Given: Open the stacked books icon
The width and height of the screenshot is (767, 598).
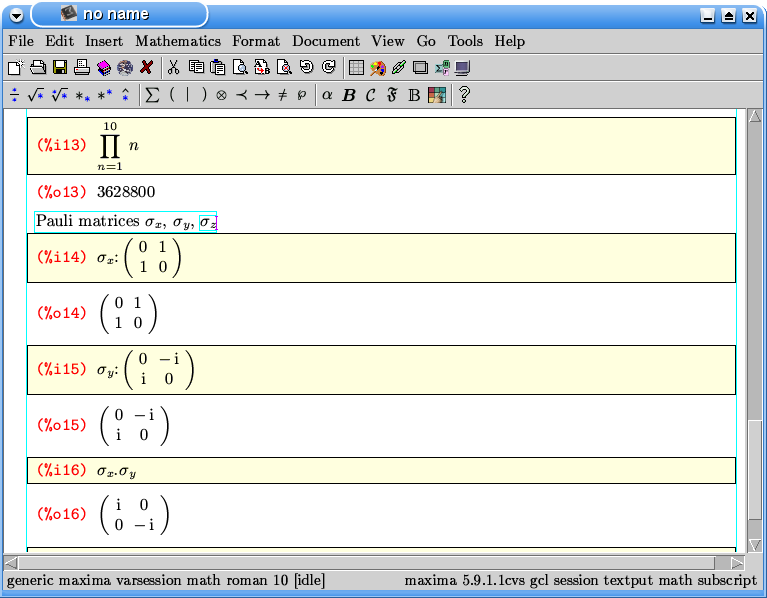Looking at the screenshot, I should (x=104, y=67).
